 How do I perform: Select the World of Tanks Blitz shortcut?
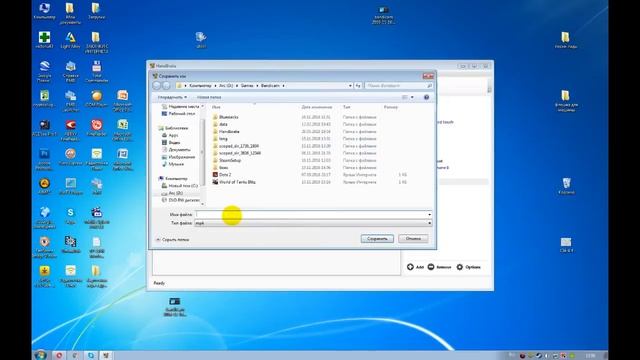click(x=237, y=182)
